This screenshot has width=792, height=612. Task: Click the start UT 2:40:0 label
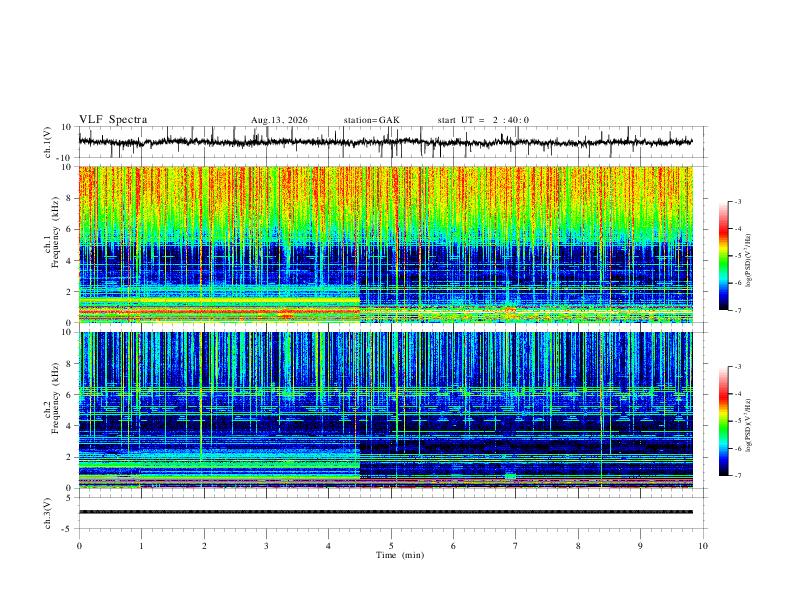[x=483, y=120]
